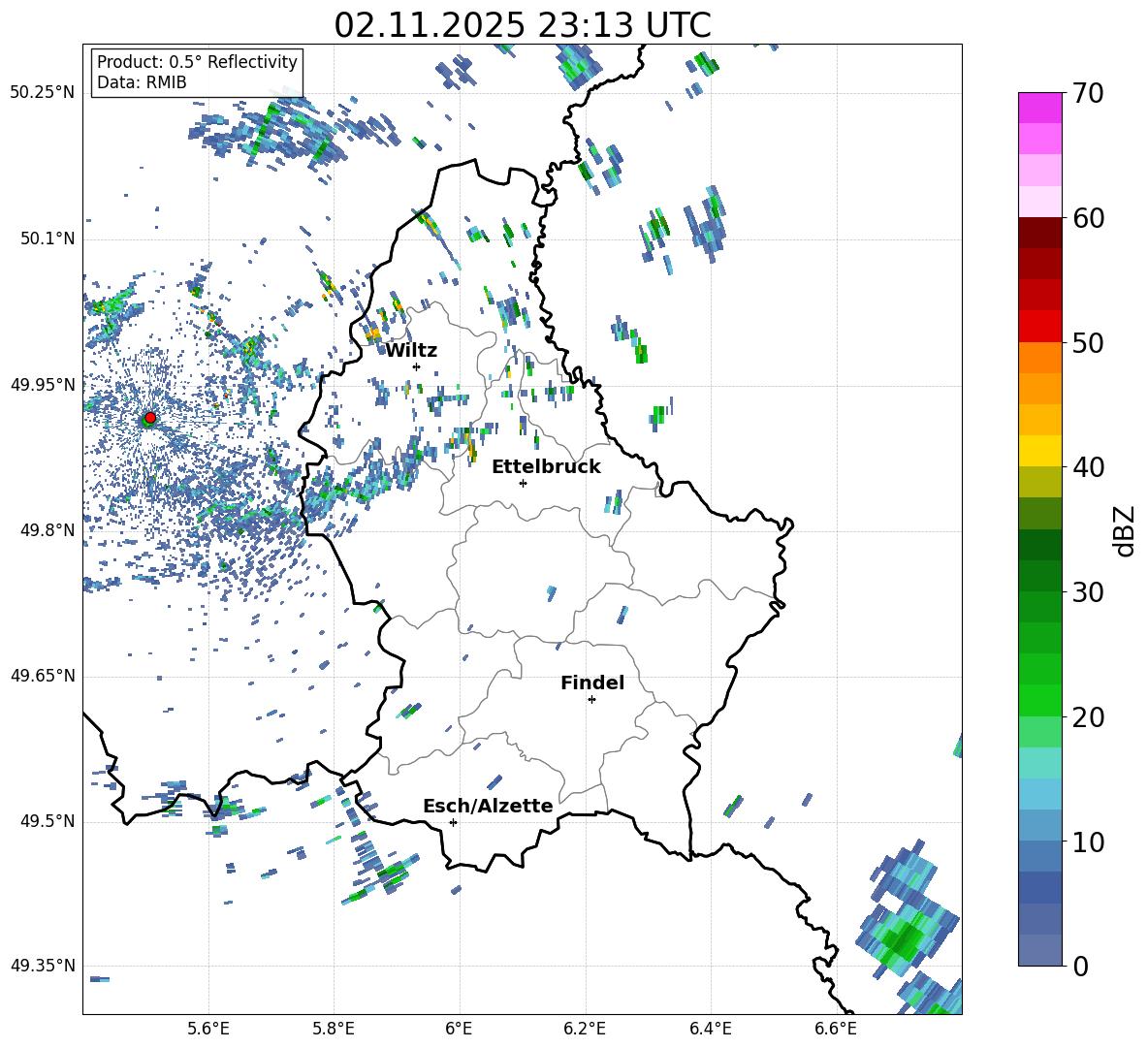
Task: Click the Ettelbruck station cross marker
Action: click(523, 483)
